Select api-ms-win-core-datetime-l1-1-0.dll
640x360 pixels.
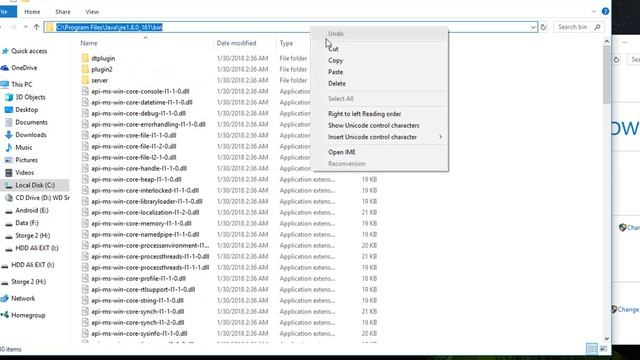pos(142,102)
